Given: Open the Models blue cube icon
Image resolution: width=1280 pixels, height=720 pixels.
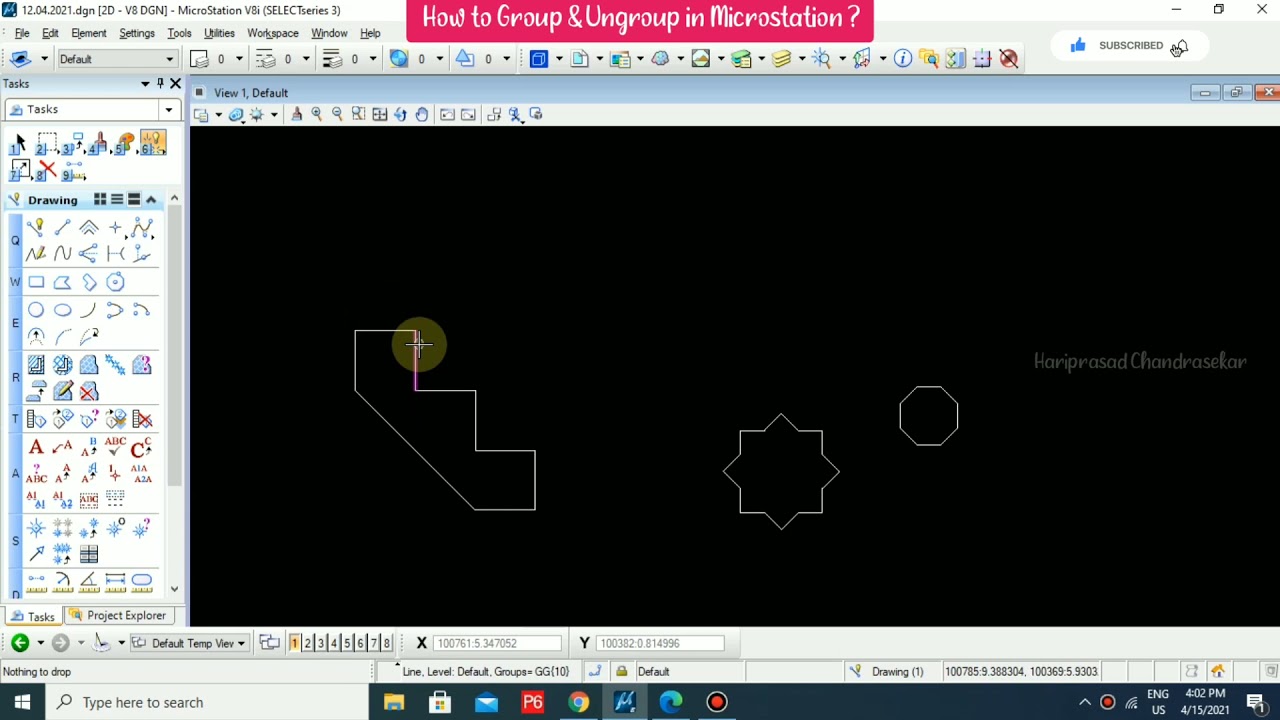Looking at the screenshot, I should pos(539,59).
